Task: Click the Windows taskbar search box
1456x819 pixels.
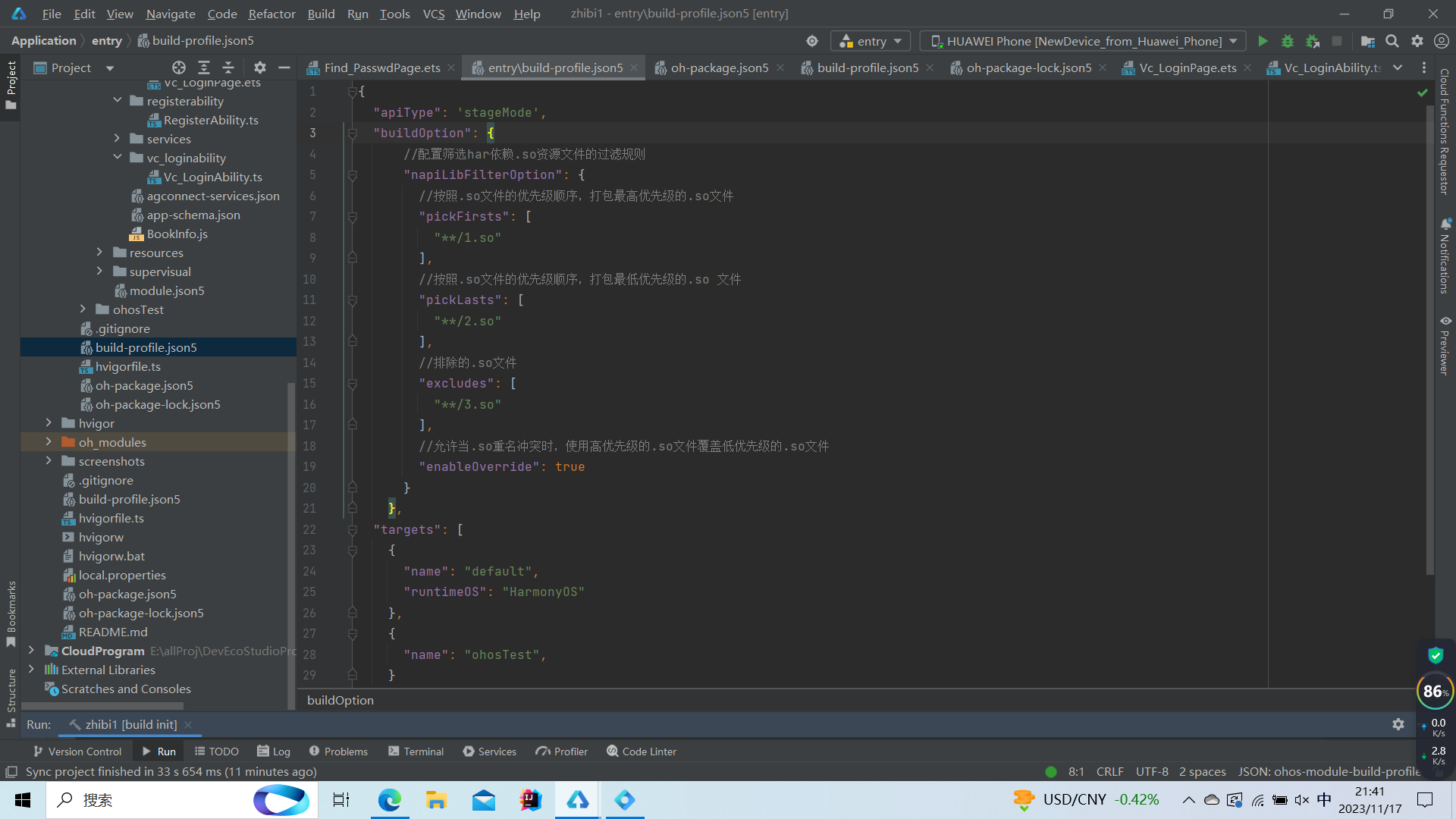Action: point(182,800)
